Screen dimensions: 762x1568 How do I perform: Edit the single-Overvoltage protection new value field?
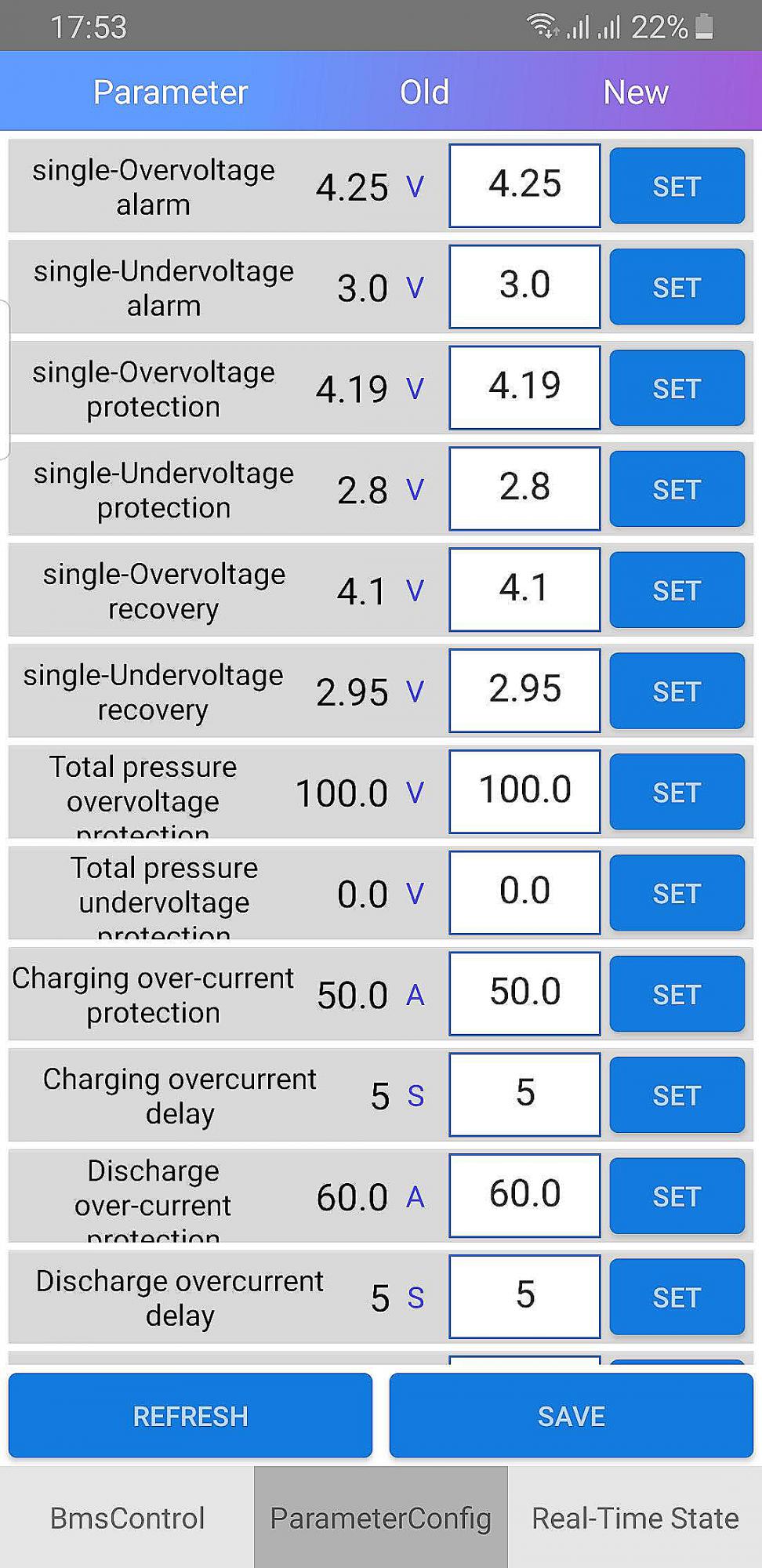pyautogui.click(x=524, y=387)
